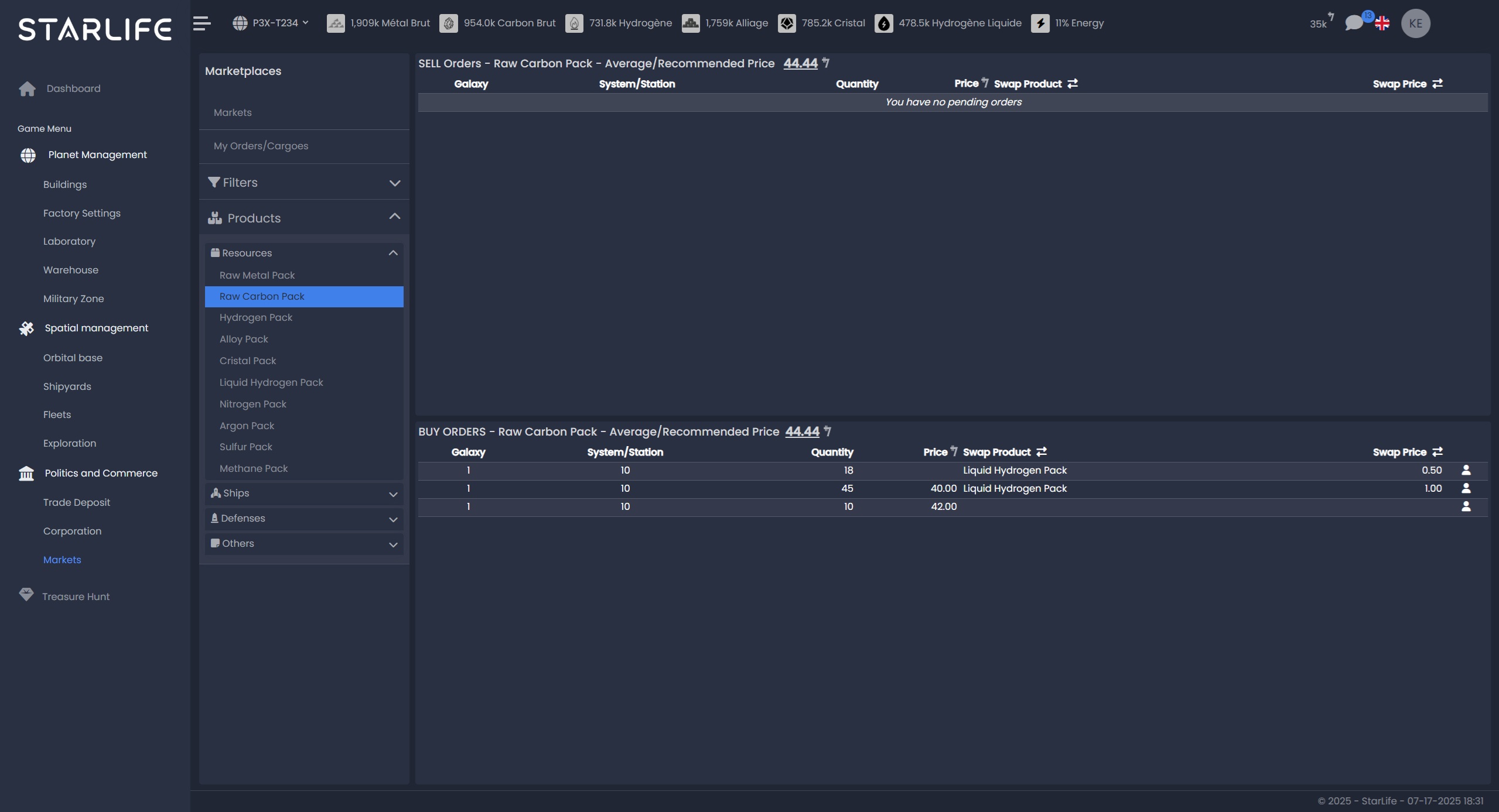Click the Swap Product arrows icon in SELL Orders

(x=1073, y=84)
